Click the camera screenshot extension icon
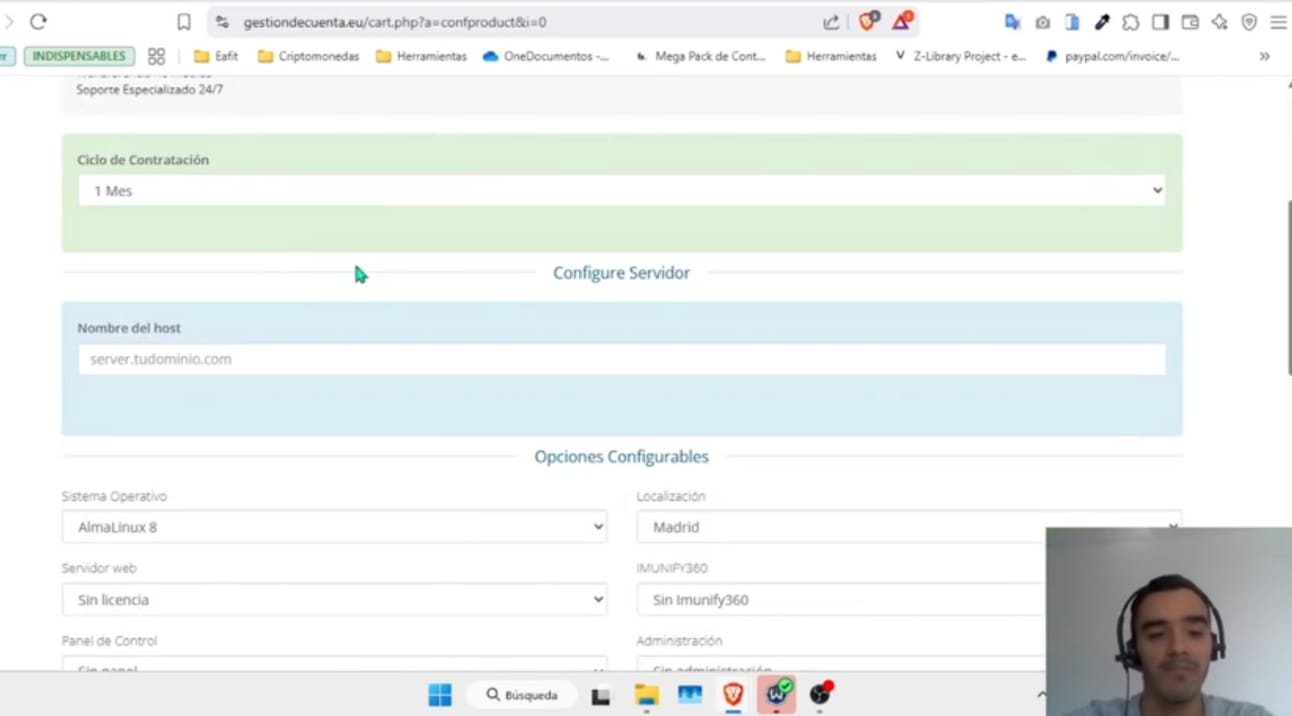The width and height of the screenshot is (1292, 716). tap(1042, 22)
